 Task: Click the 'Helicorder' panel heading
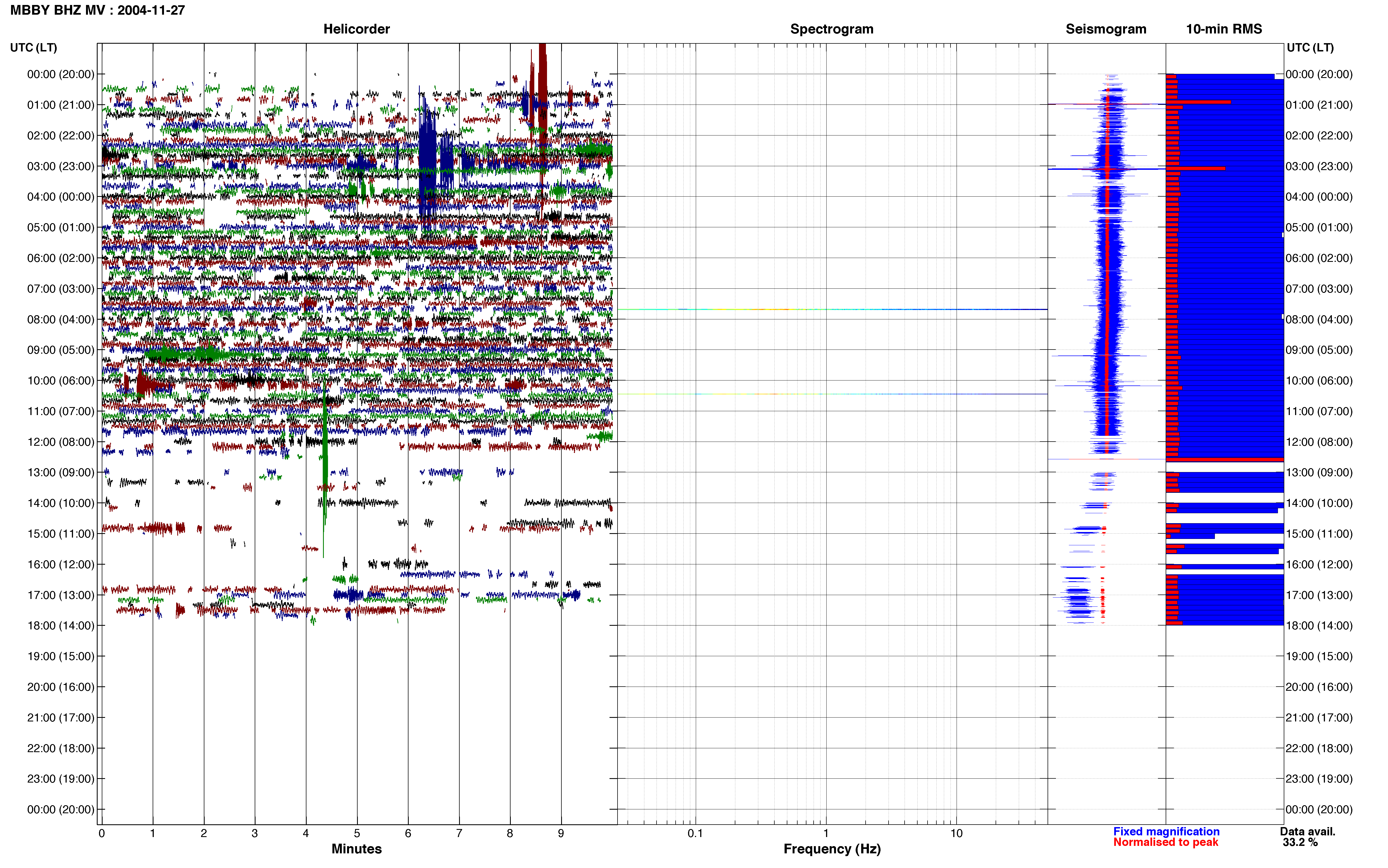coord(356,29)
